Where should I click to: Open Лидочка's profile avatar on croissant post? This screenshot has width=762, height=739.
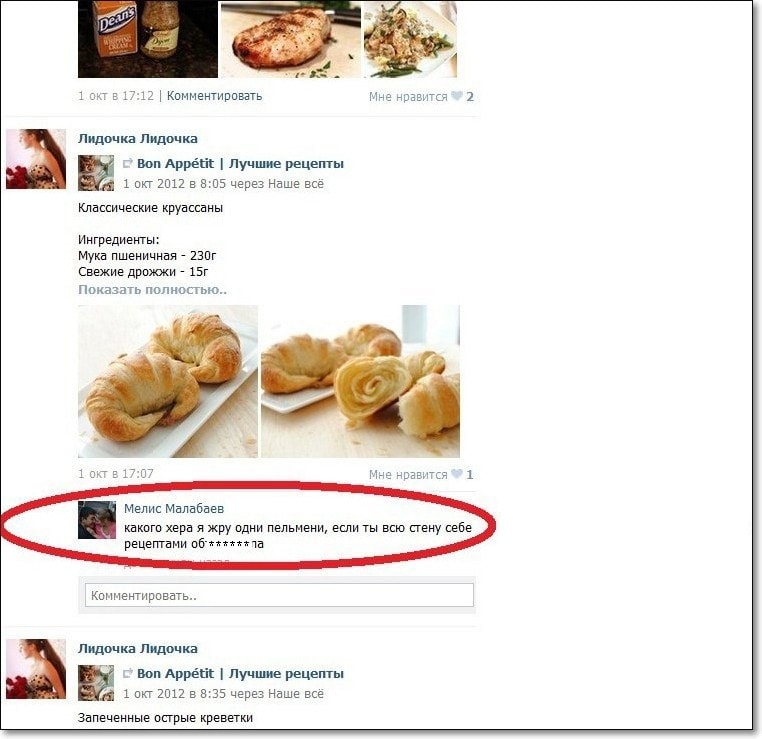(x=36, y=159)
